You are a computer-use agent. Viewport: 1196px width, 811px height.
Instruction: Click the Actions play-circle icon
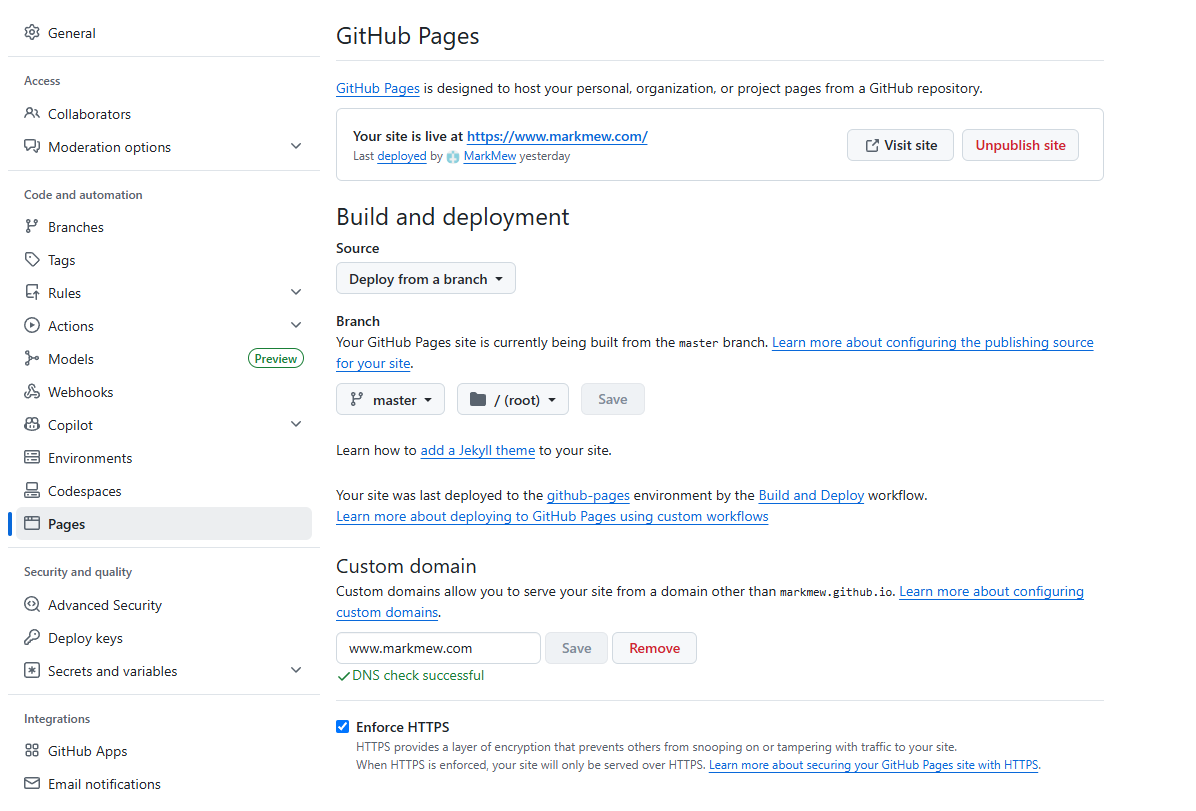(x=31, y=325)
